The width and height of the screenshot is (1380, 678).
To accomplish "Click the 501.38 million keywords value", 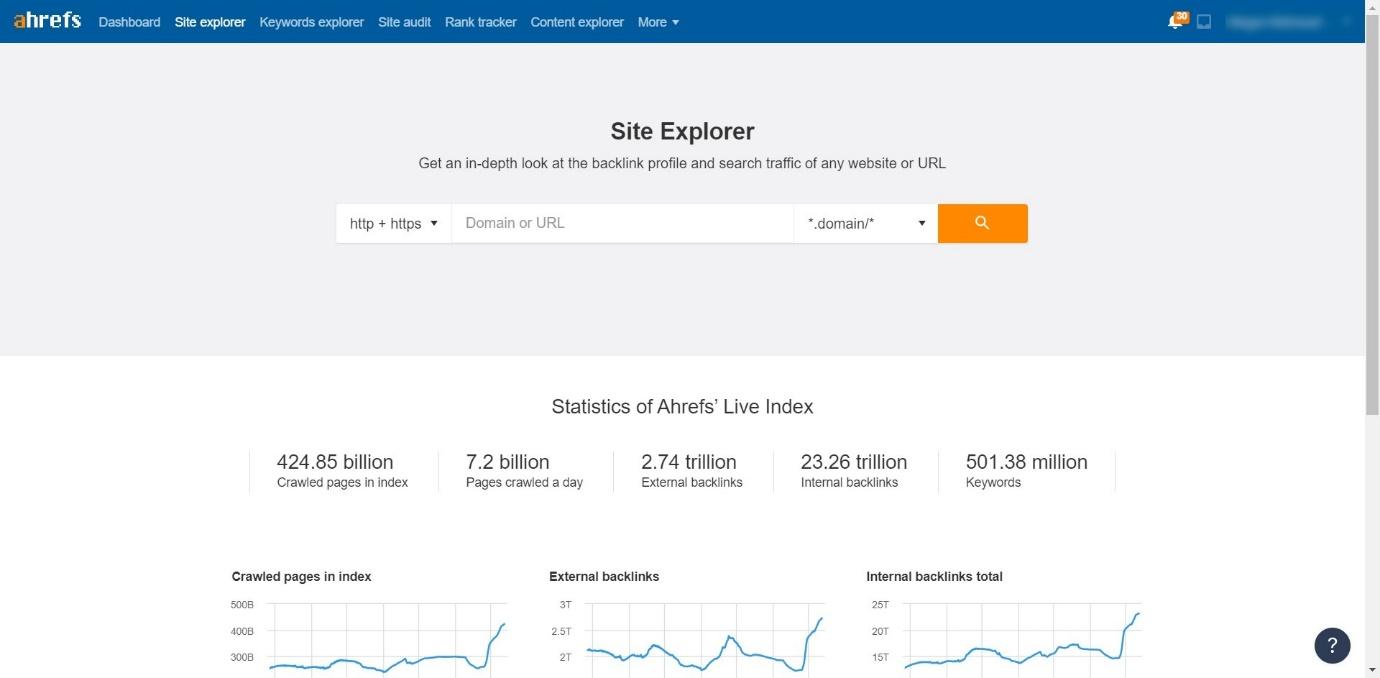I will pos(1026,462).
